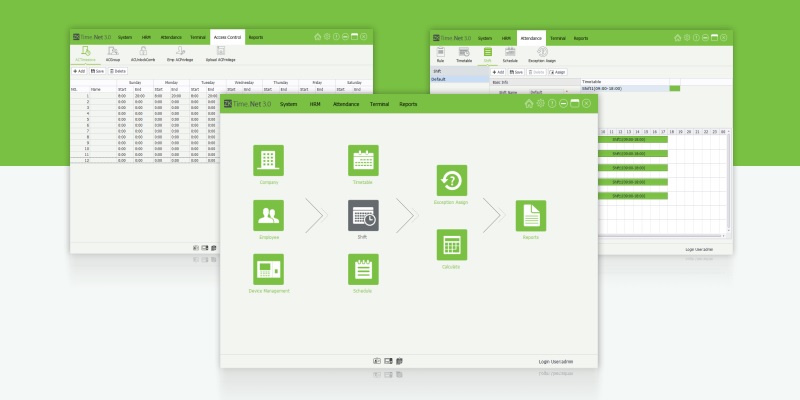Open the Reports document icon in front window
The width and height of the screenshot is (800, 400).
tap(531, 215)
